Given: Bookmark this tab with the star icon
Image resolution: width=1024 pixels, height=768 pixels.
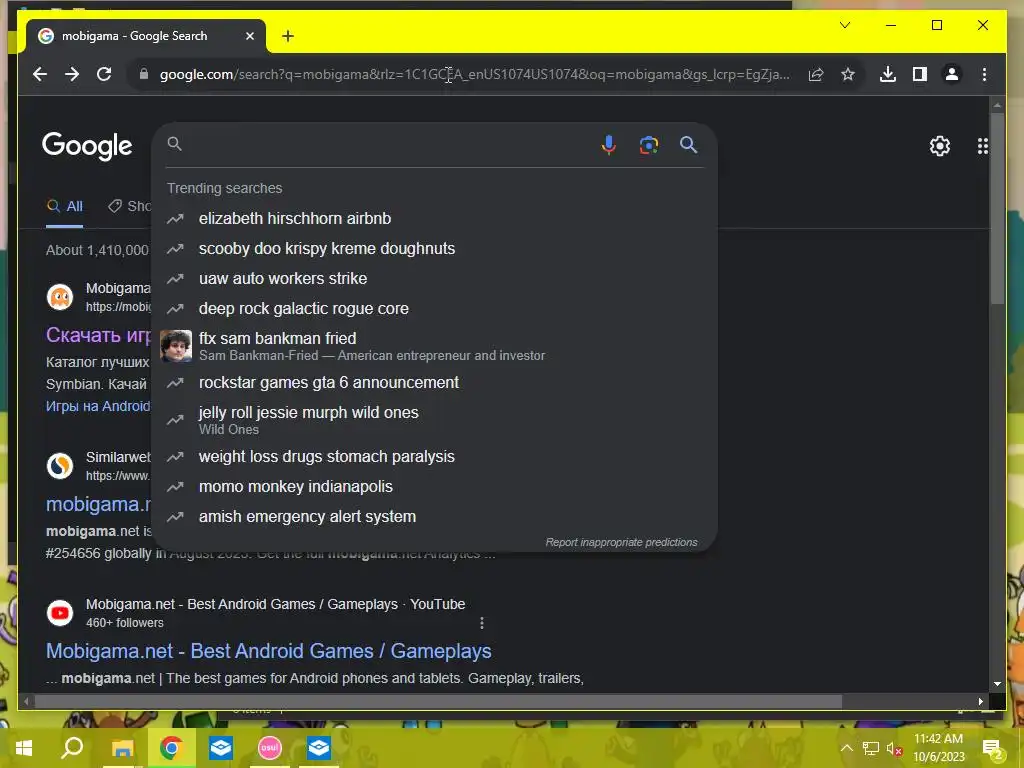Looking at the screenshot, I should [848, 74].
